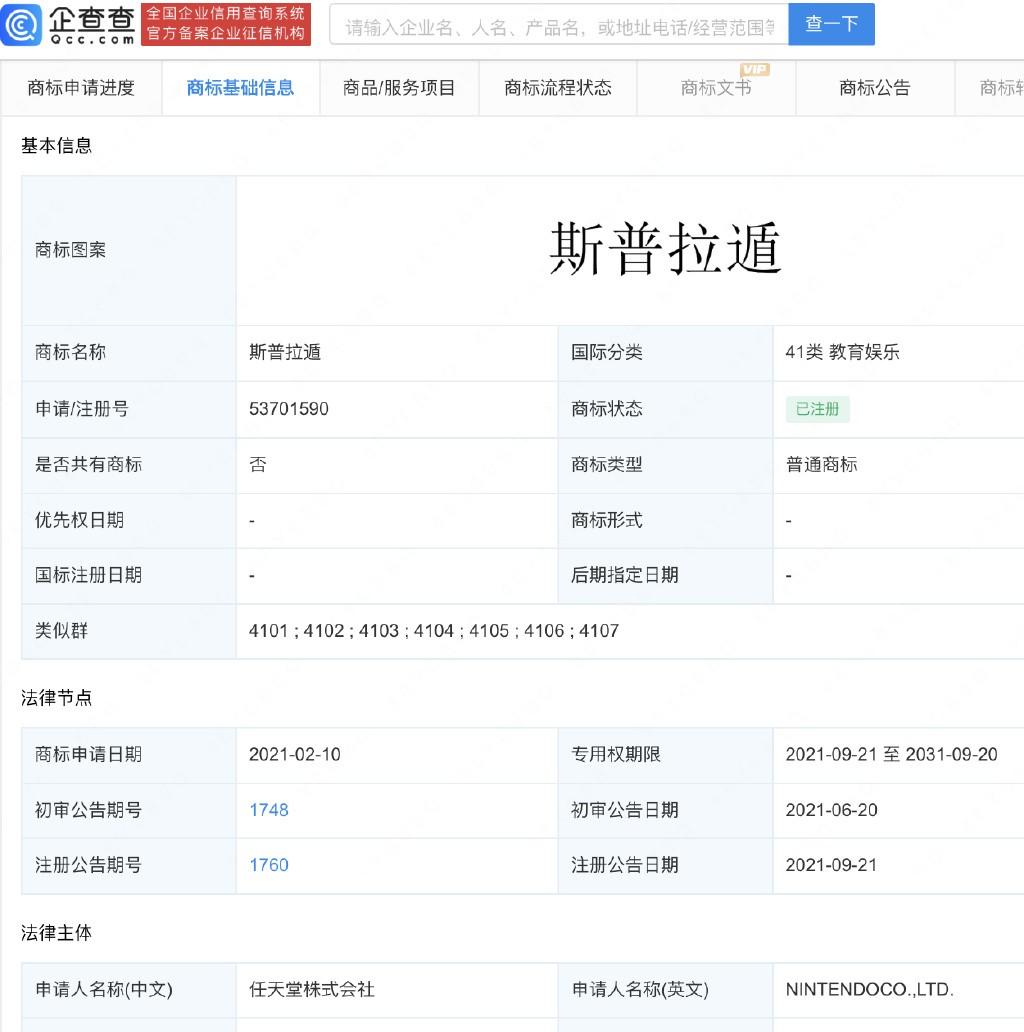Click registration announcement date 2021-09-21
This screenshot has height=1032, width=1024.
tap(831, 865)
